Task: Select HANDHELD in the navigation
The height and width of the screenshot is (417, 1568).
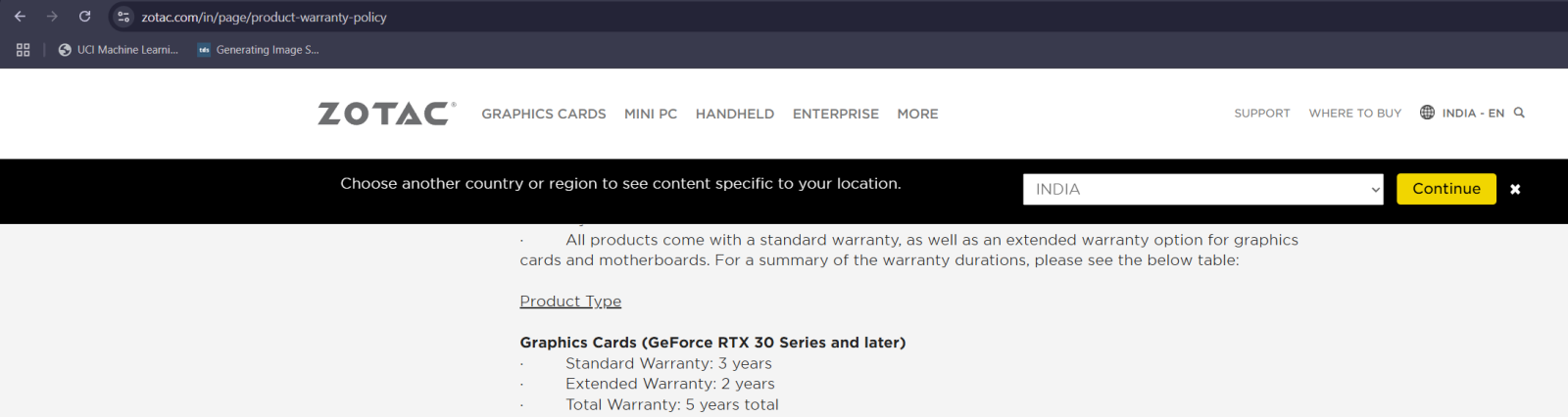Action: (x=735, y=114)
